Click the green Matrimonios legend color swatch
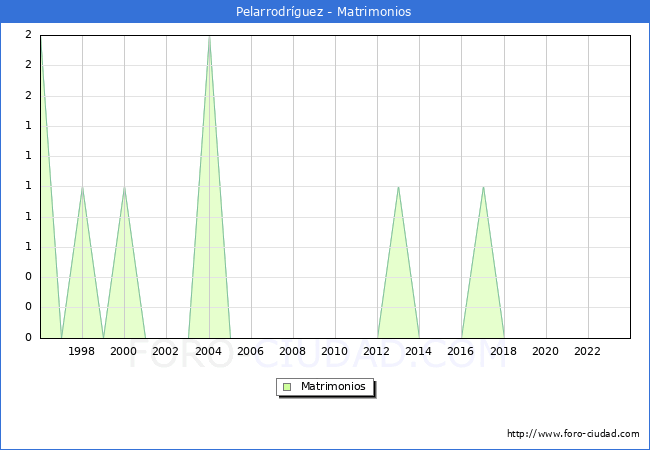The width and height of the screenshot is (650, 450). click(x=286, y=387)
